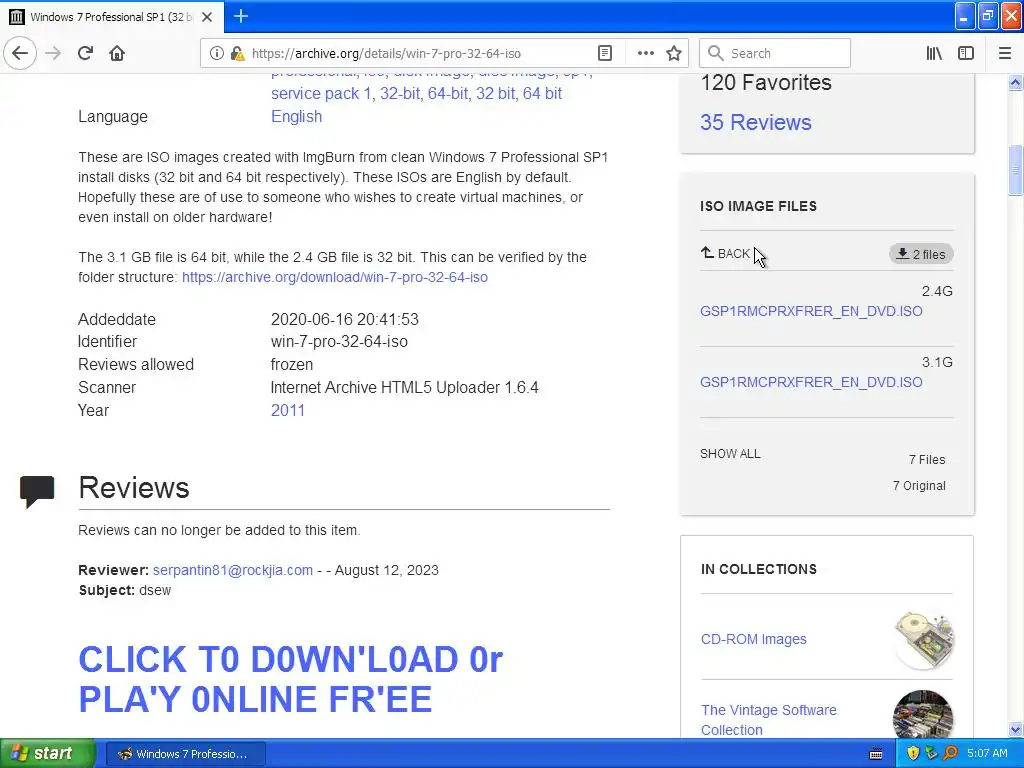Open the Firefox home page icon
Screen dimensions: 1024x768
(x=117, y=53)
